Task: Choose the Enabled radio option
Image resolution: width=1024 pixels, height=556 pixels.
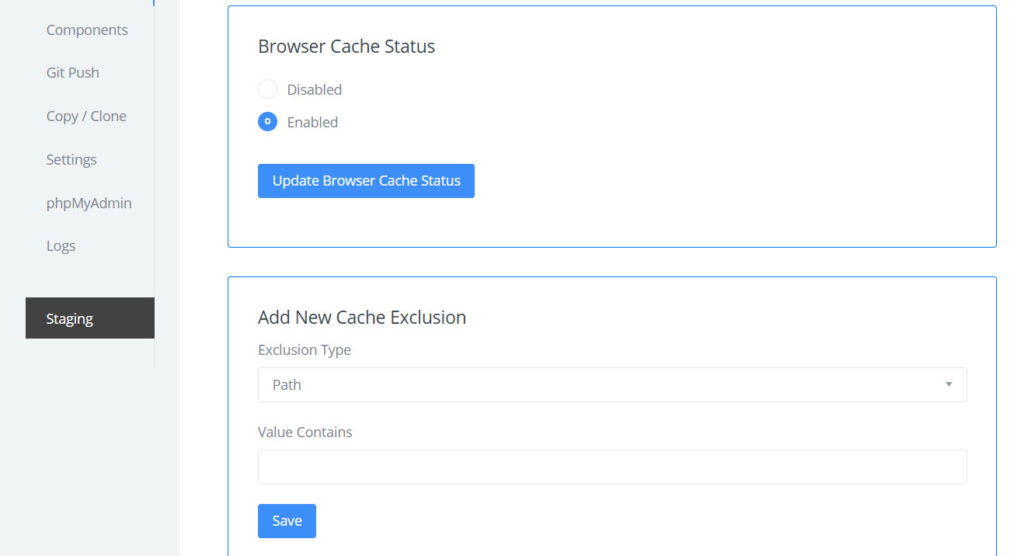Action: pos(267,122)
